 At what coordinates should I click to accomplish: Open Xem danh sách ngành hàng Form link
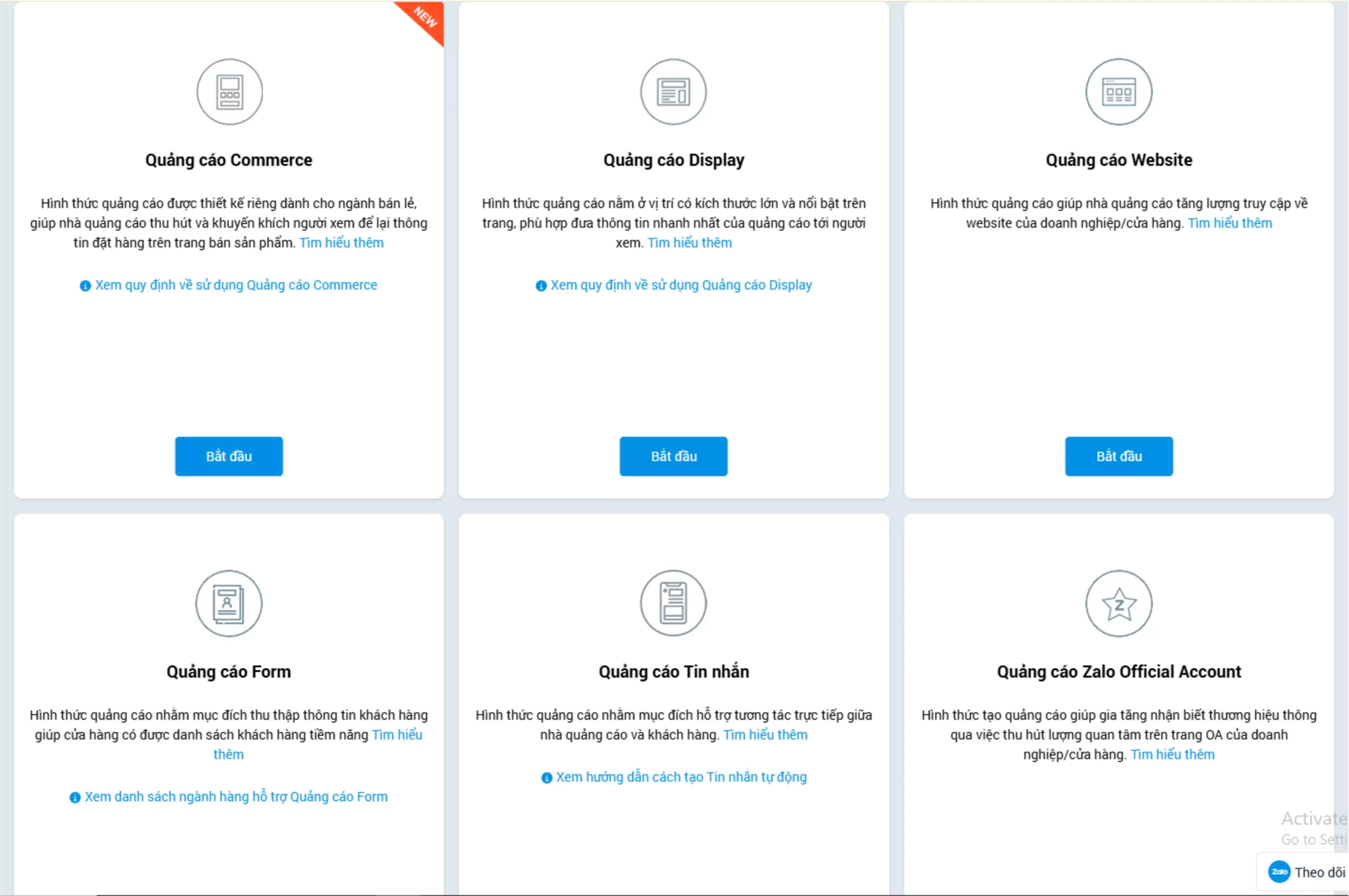point(236,796)
